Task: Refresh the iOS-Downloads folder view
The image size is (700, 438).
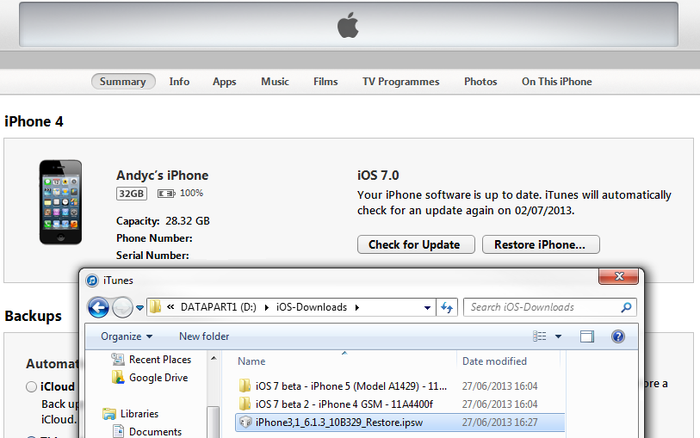Action: pos(447,307)
